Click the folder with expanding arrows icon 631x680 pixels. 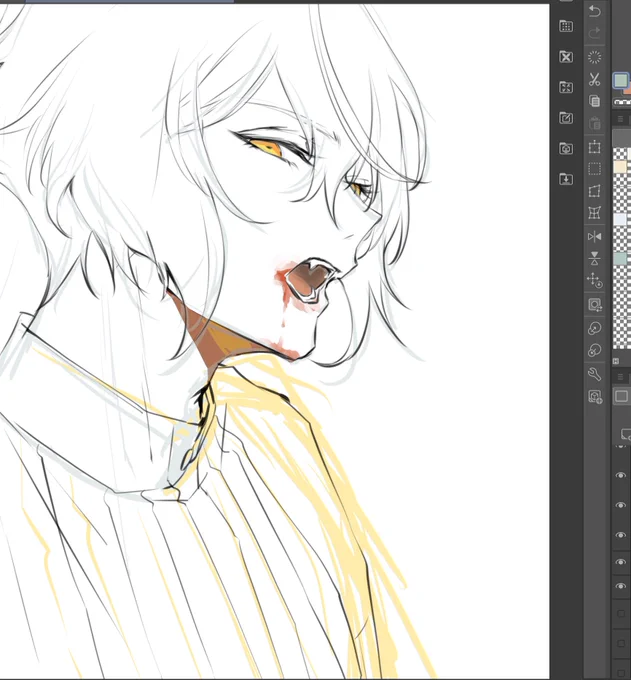tap(566, 87)
